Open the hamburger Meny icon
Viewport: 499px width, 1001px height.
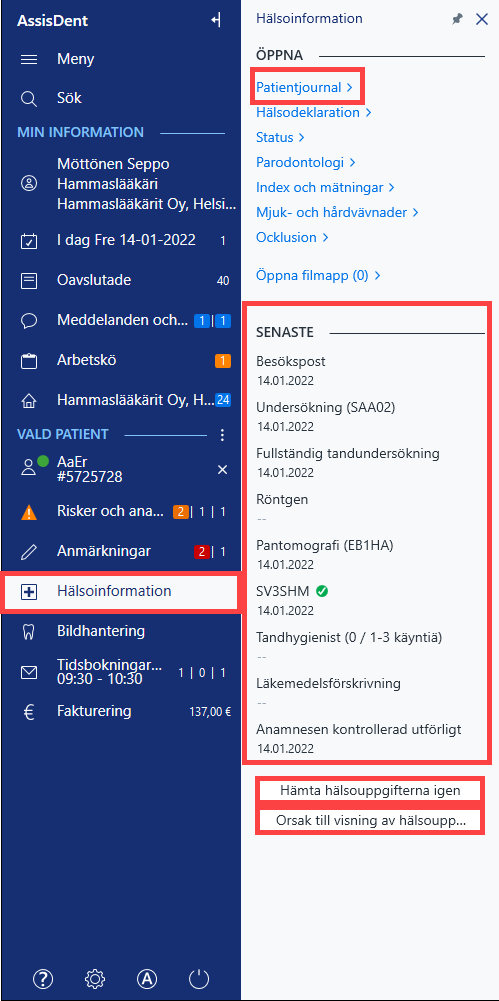29,60
